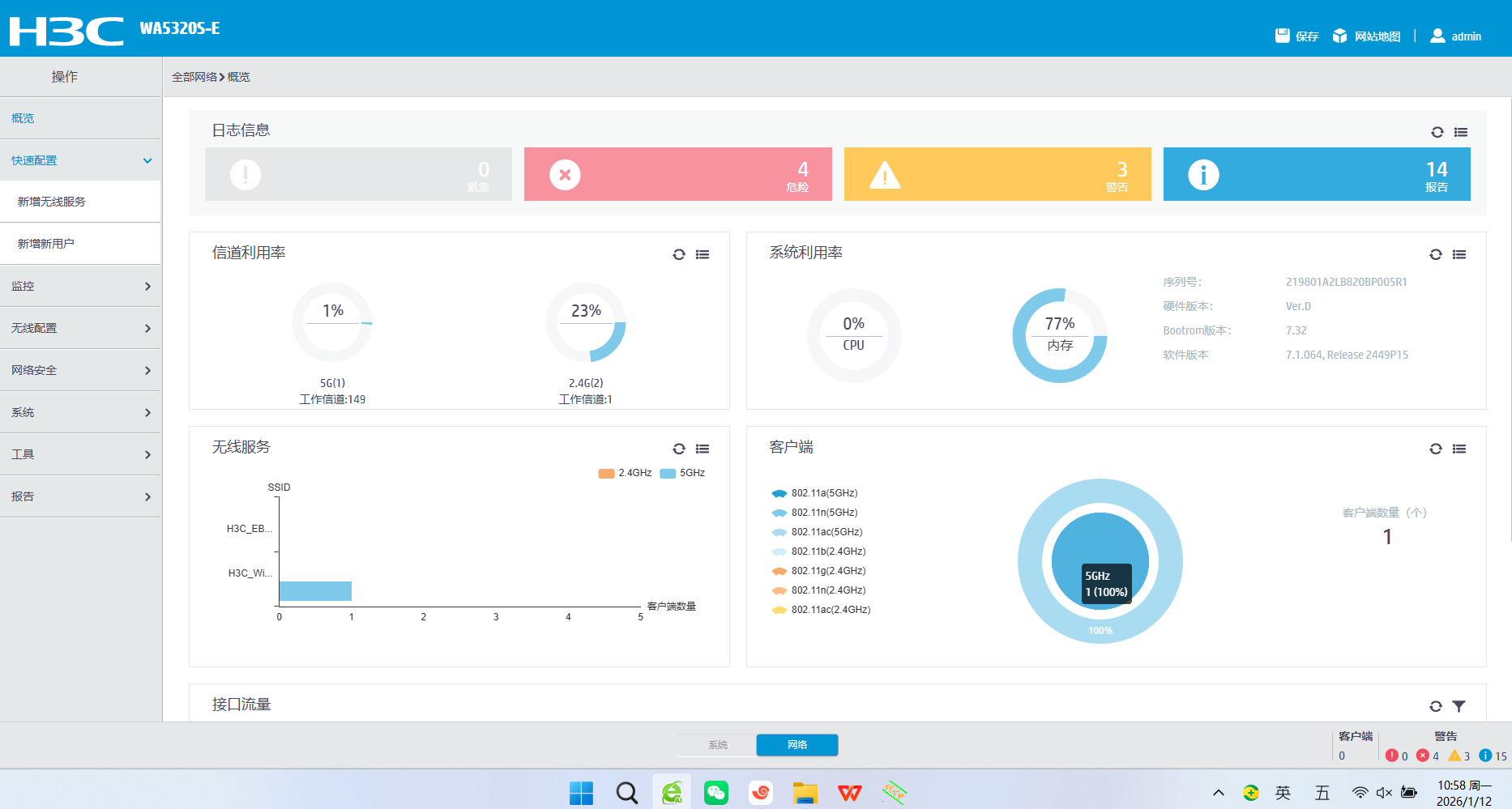Click the filter icon in interface traffic panel
Image resolution: width=1512 pixels, height=809 pixels.
pyautogui.click(x=1459, y=706)
